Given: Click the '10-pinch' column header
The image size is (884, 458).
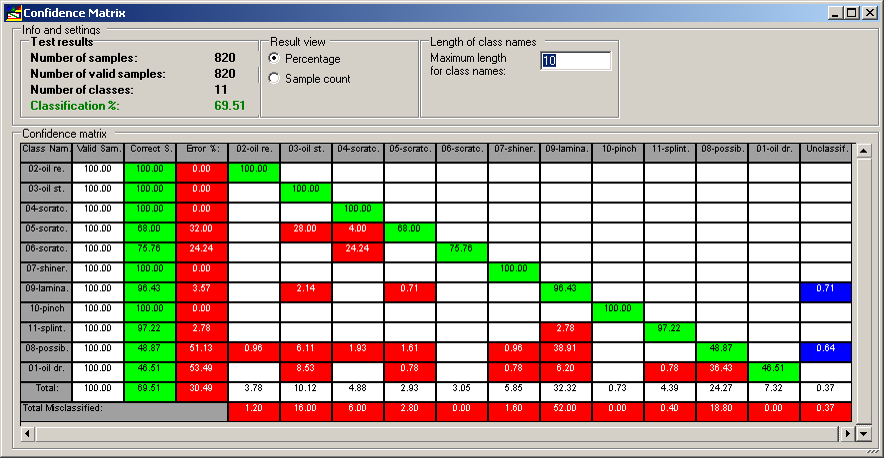Looking at the screenshot, I should (x=618, y=152).
